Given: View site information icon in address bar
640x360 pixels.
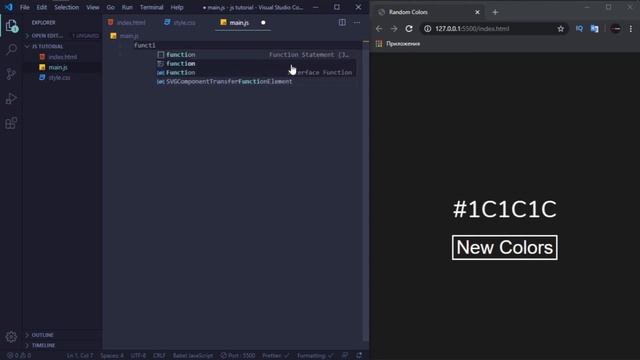Looking at the screenshot, I should [427, 29].
